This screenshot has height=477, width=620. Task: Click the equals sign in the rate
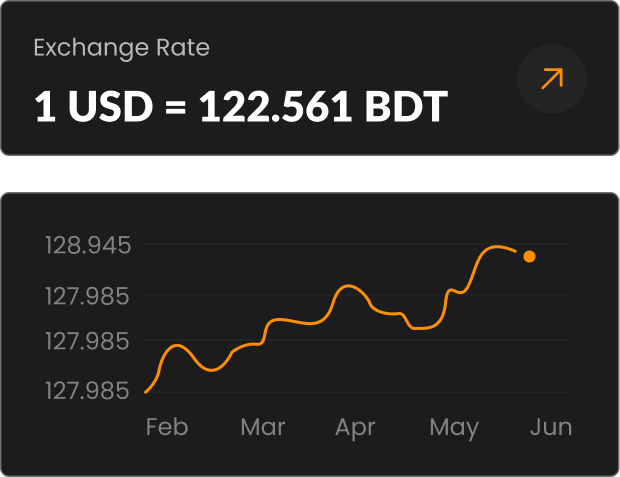click(x=173, y=108)
